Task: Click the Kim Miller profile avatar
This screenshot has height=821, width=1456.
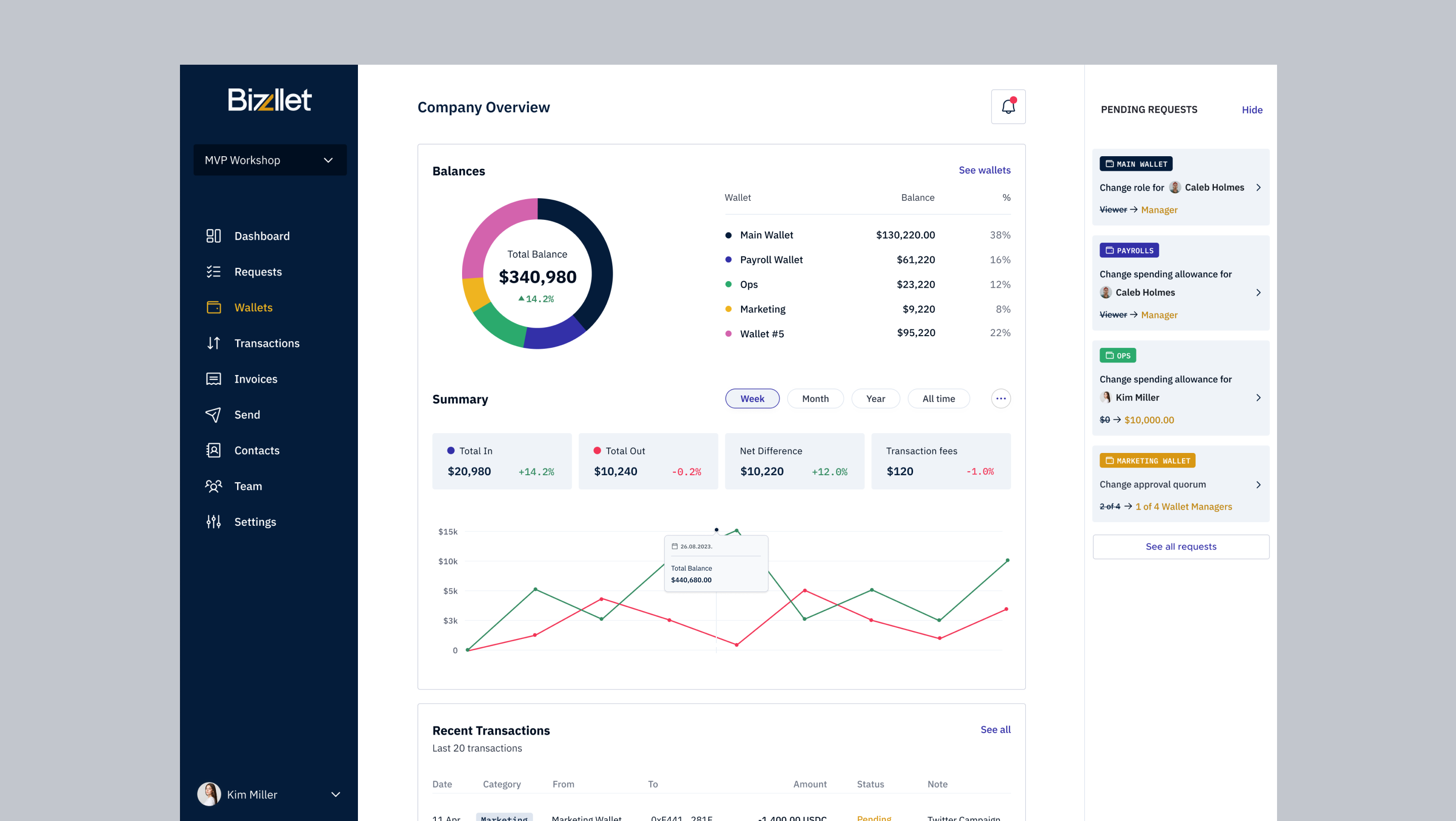Action: point(209,793)
